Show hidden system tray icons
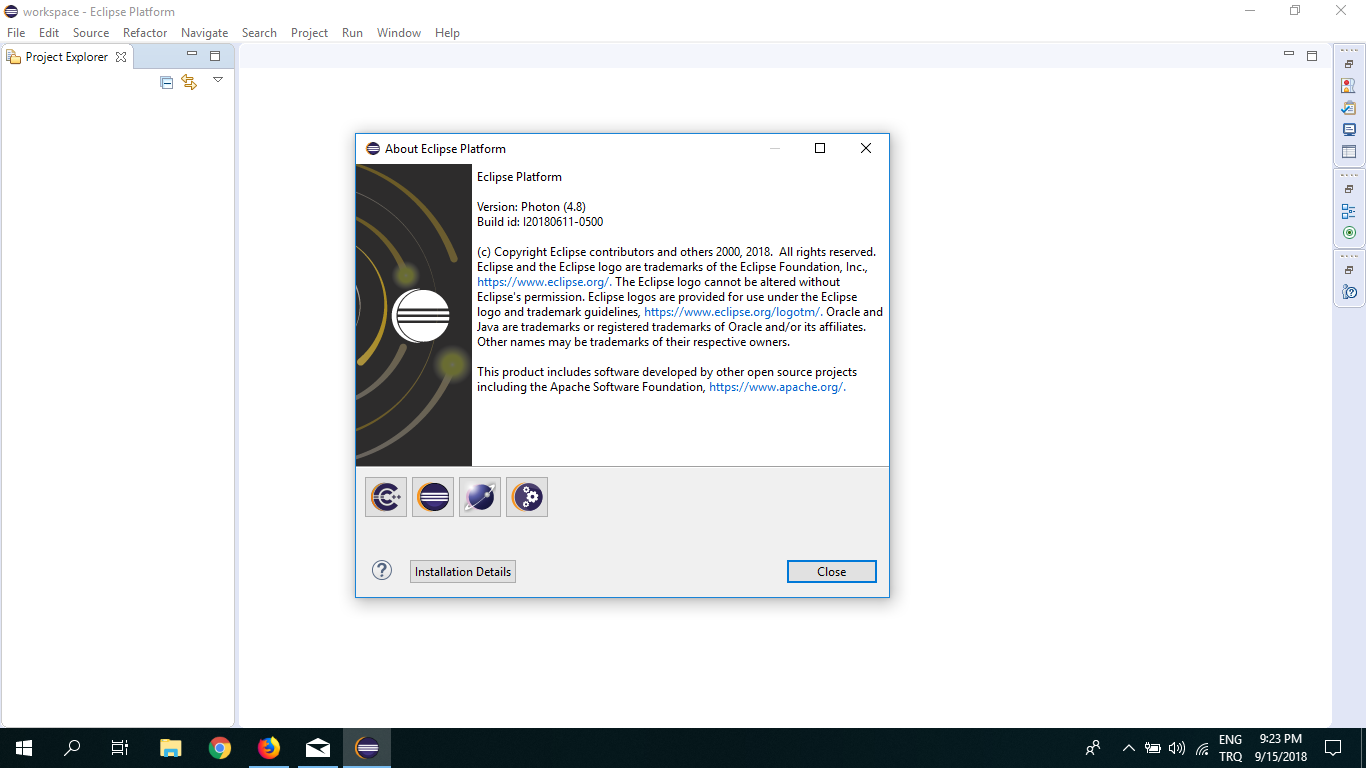The image size is (1366, 768). tap(1128, 748)
